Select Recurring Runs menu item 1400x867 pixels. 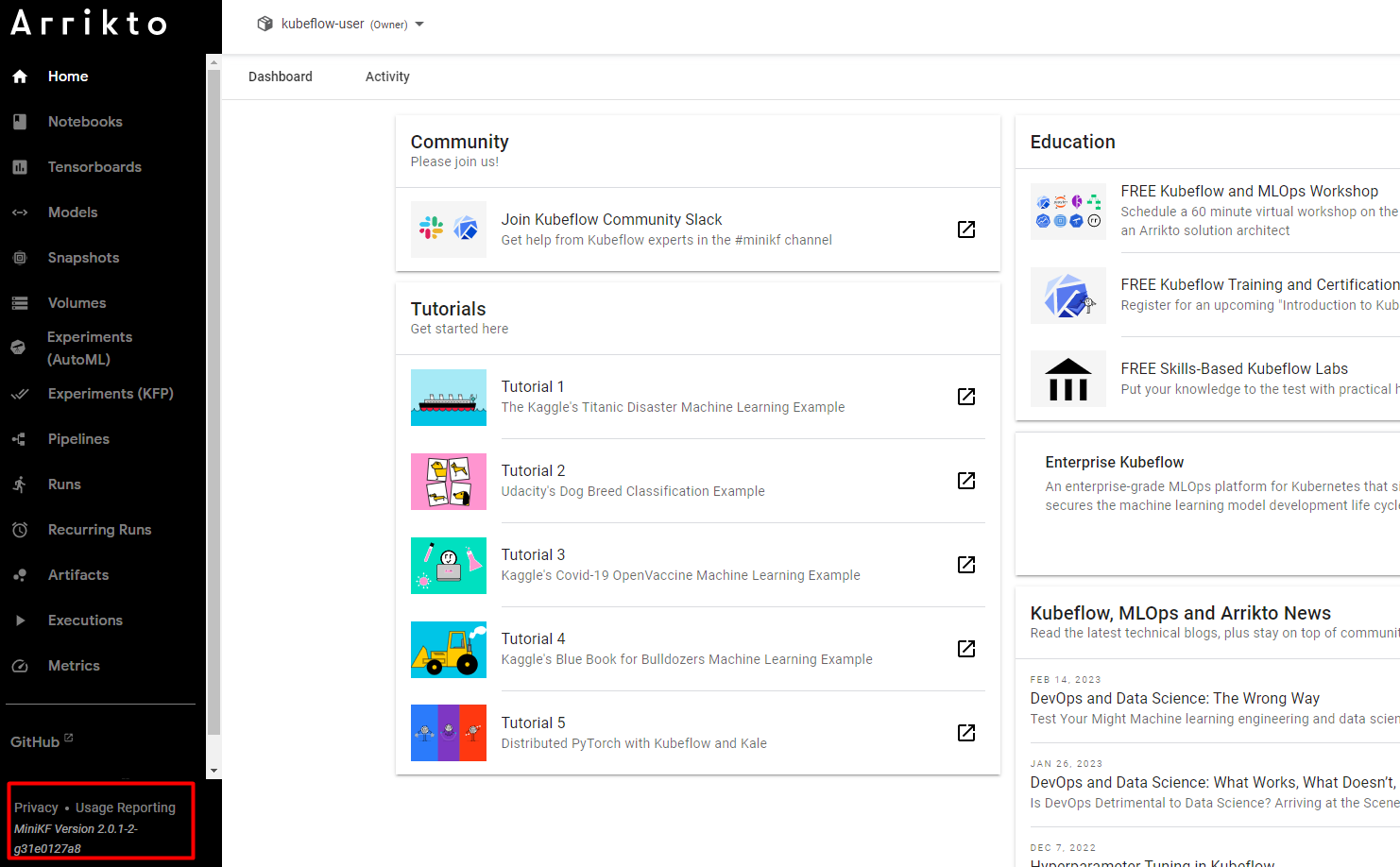(x=99, y=530)
